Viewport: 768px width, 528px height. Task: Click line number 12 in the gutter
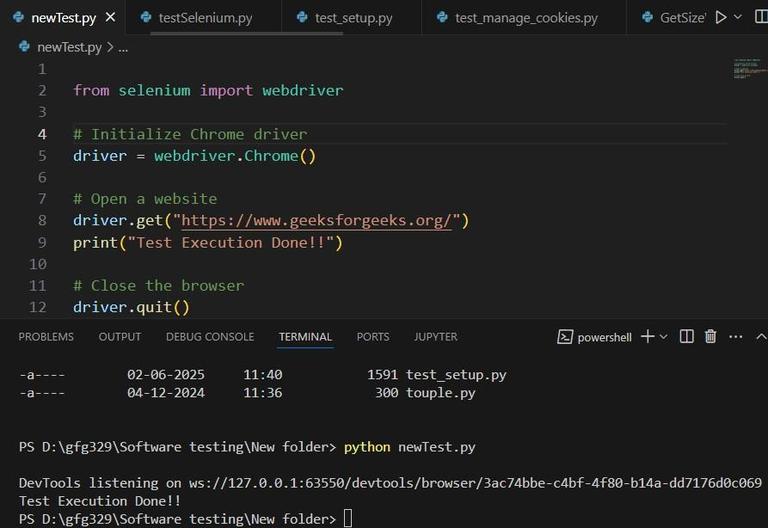38,307
